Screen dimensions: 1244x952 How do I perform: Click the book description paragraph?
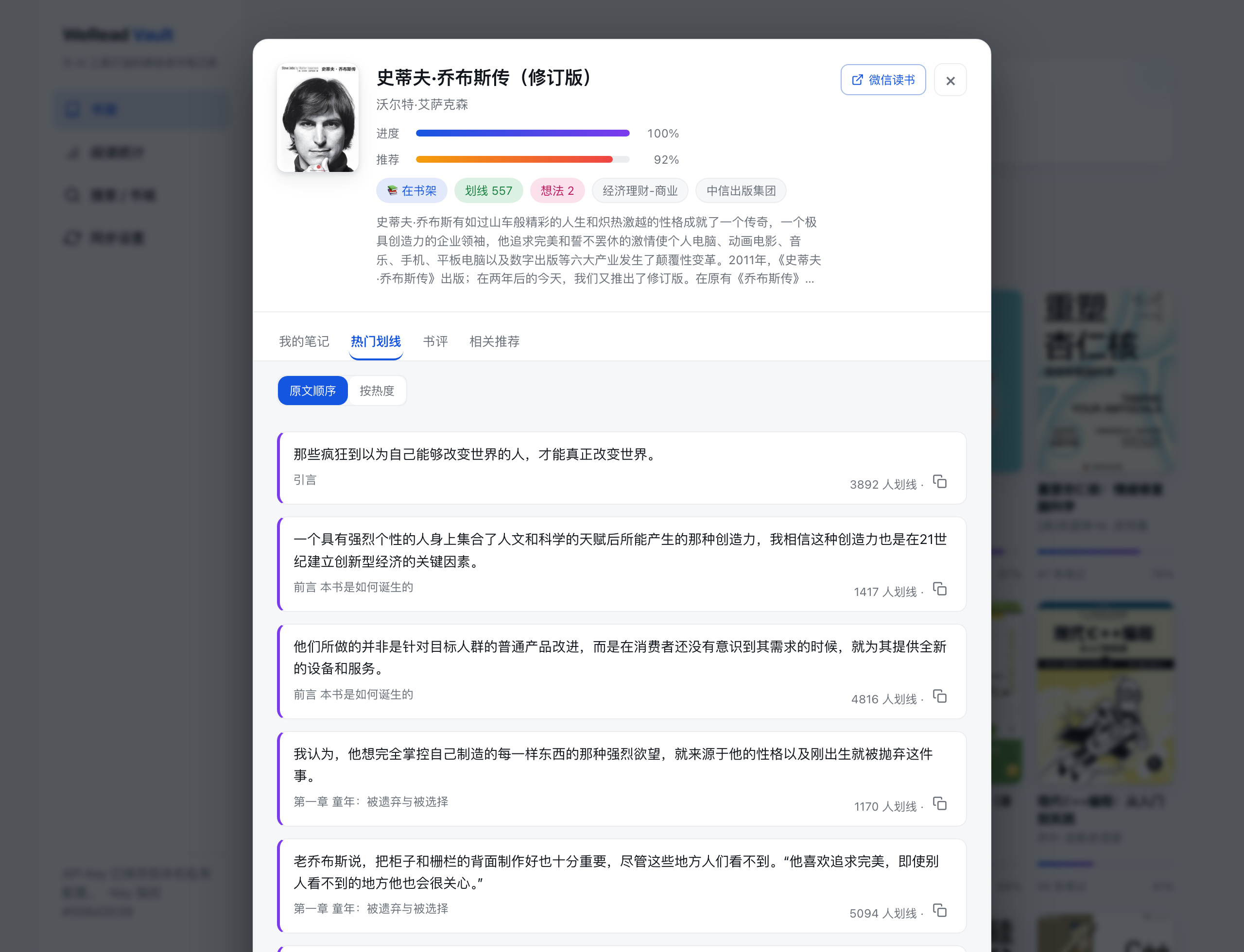pyautogui.click(x=599, y=250)
